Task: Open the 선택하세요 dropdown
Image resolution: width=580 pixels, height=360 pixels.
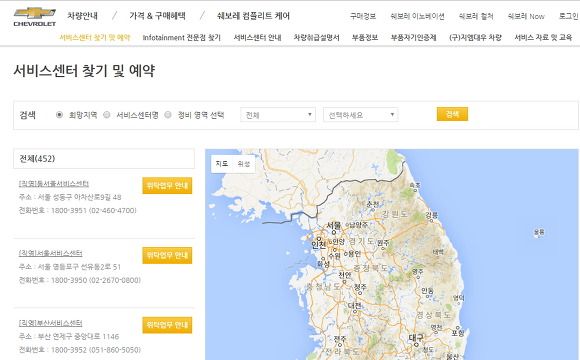Action: pyautogui.click(x=361, y=115)
